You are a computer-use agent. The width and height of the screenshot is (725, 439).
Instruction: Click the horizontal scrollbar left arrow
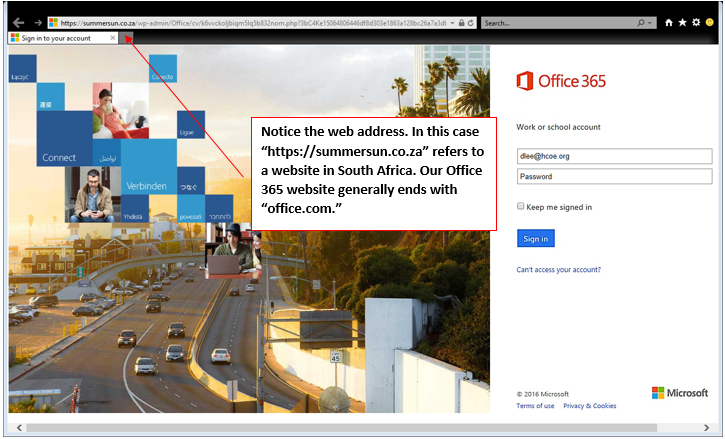(x=19, y=427)
